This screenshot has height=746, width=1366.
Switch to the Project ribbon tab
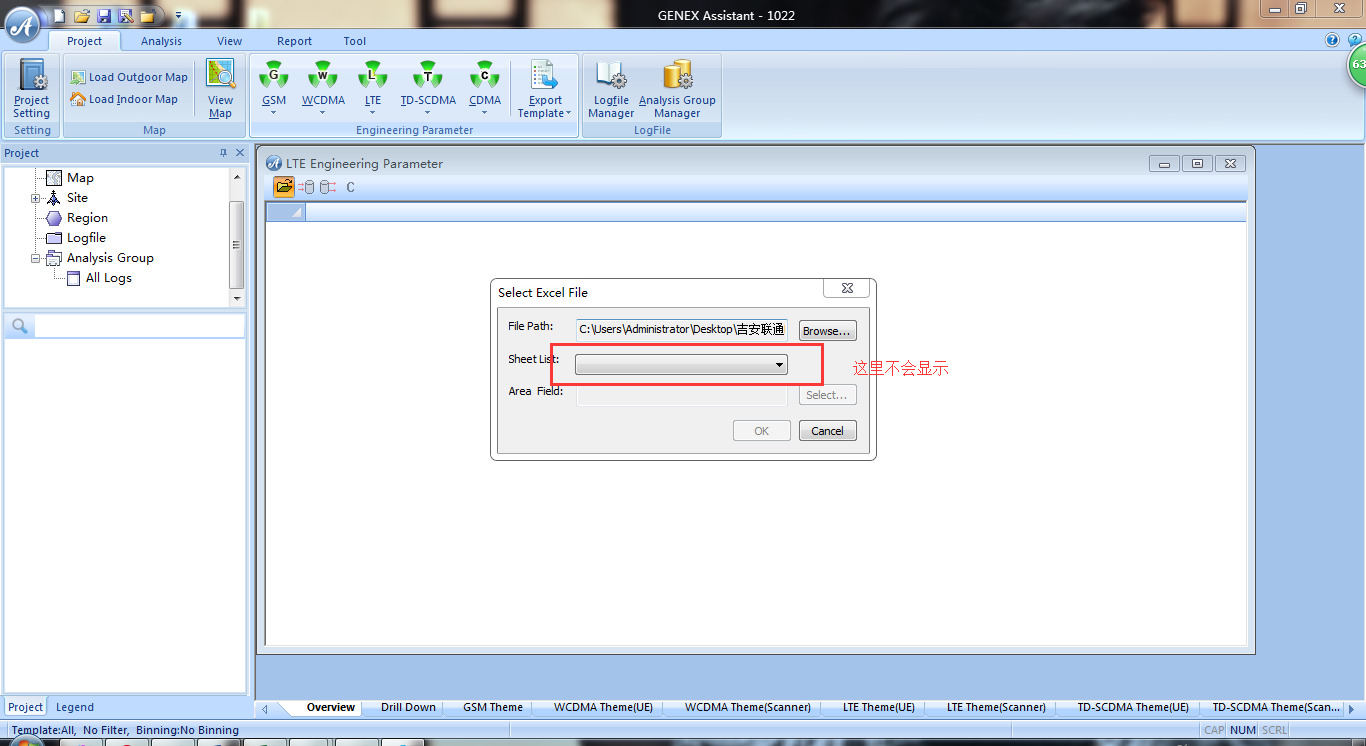point(84,41)
